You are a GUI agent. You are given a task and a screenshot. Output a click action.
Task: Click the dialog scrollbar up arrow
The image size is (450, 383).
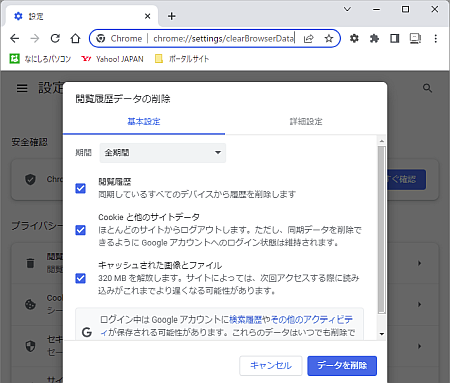click(382, 141)
